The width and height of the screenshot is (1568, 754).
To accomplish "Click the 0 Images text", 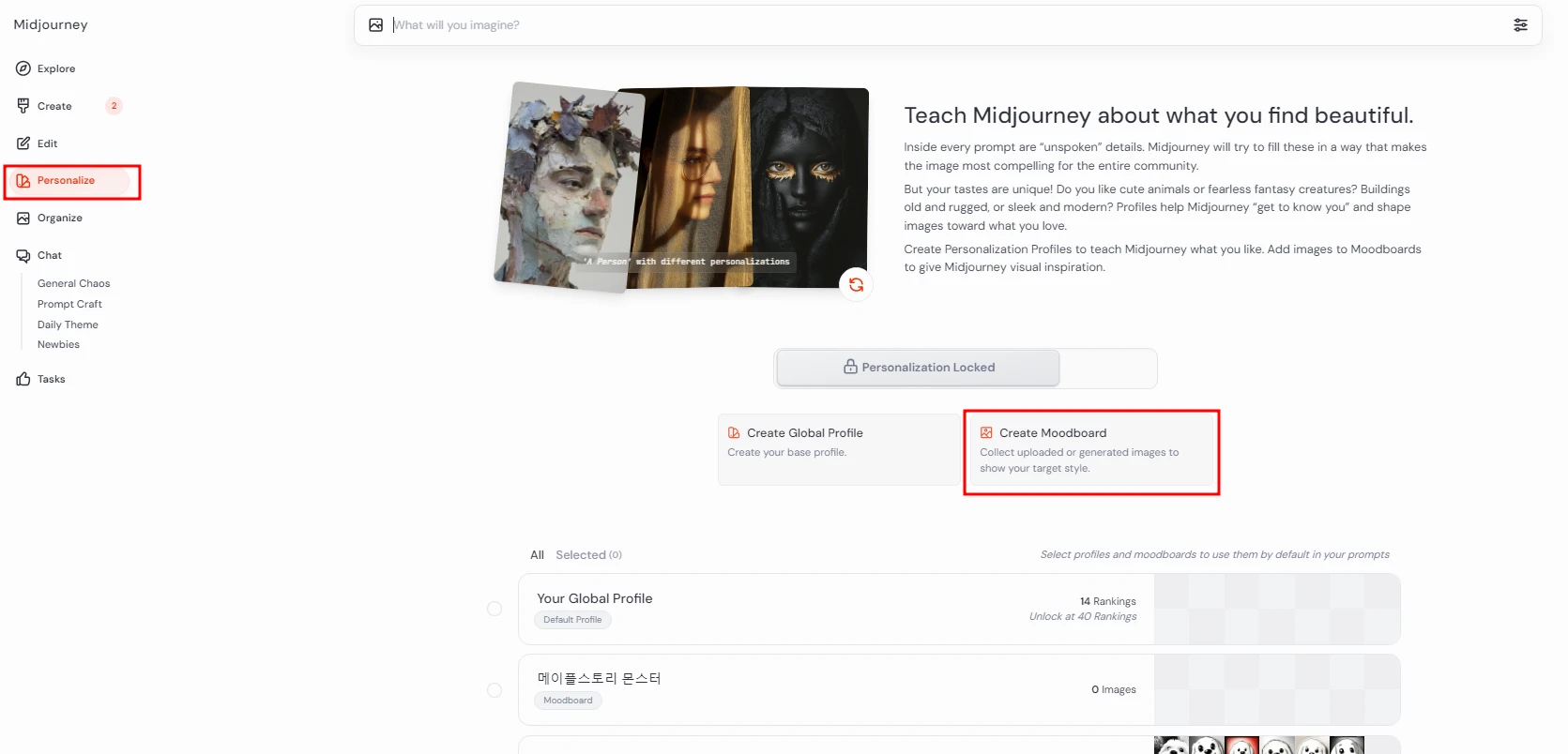I will [1114, 689].
